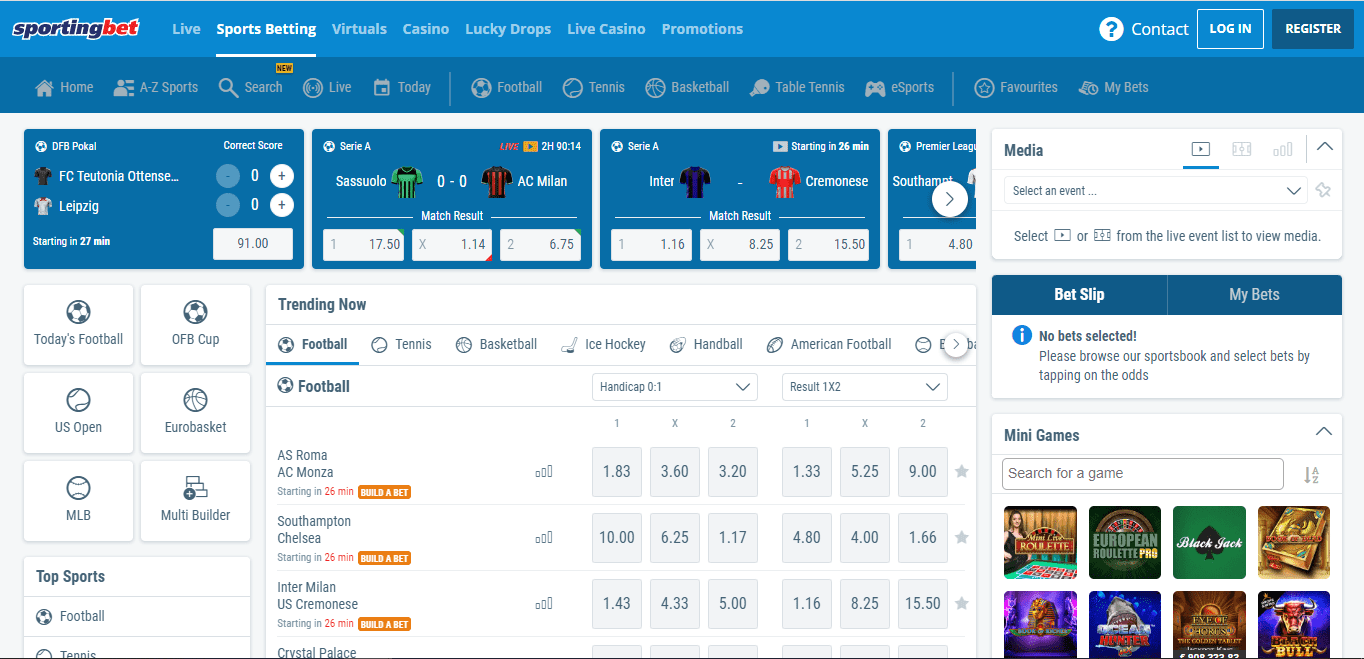Open Build a Bet for AS Roma

[385, 492]
